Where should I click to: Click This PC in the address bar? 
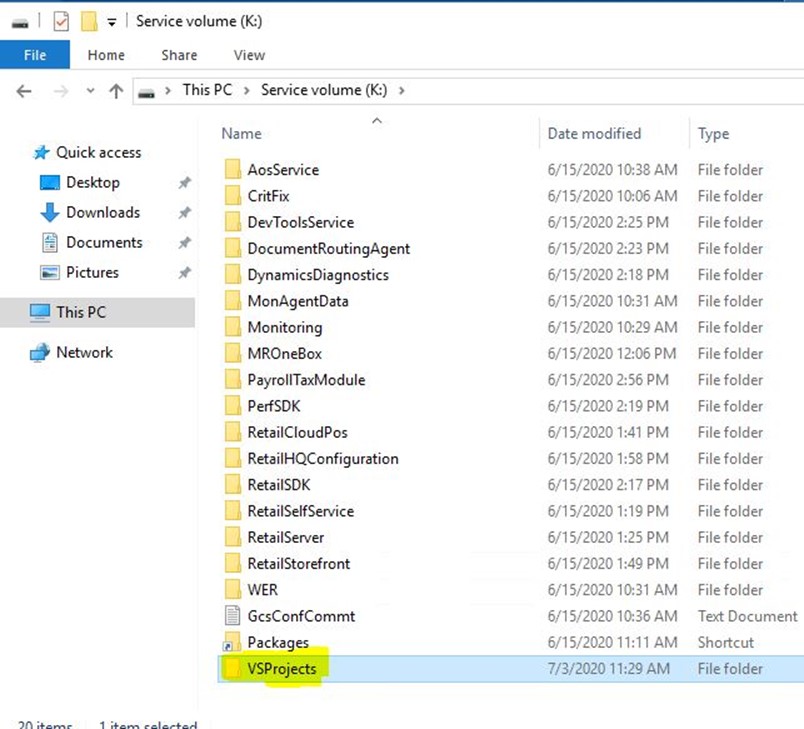pyautogui.click(x=207, y=90)
